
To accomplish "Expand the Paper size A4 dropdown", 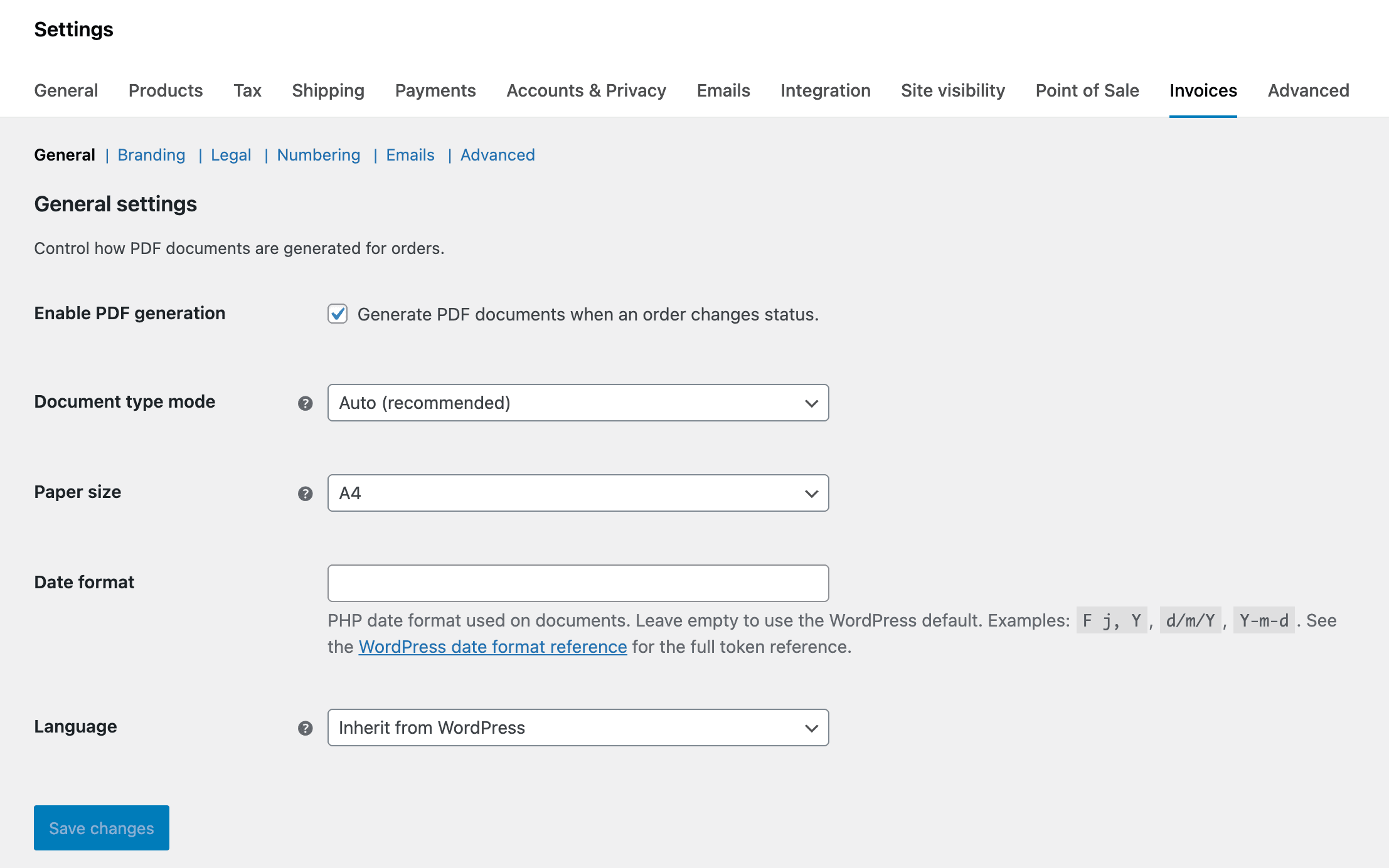I will (x=578, y=493).
